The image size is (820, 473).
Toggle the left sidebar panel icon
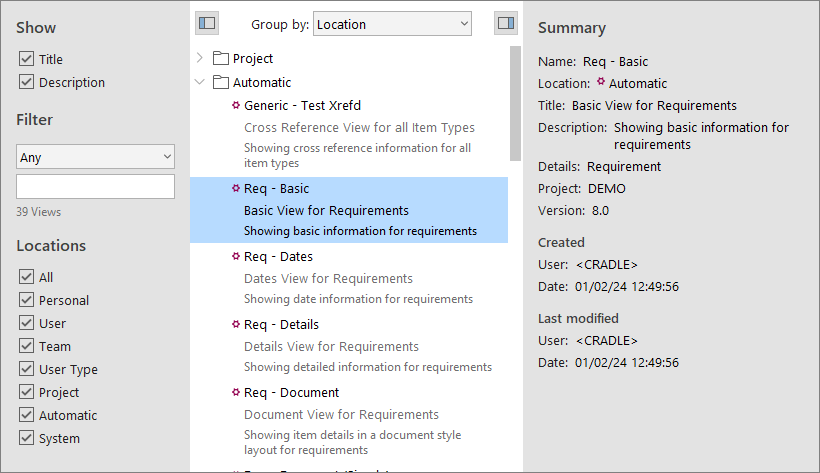click(207, 23)
